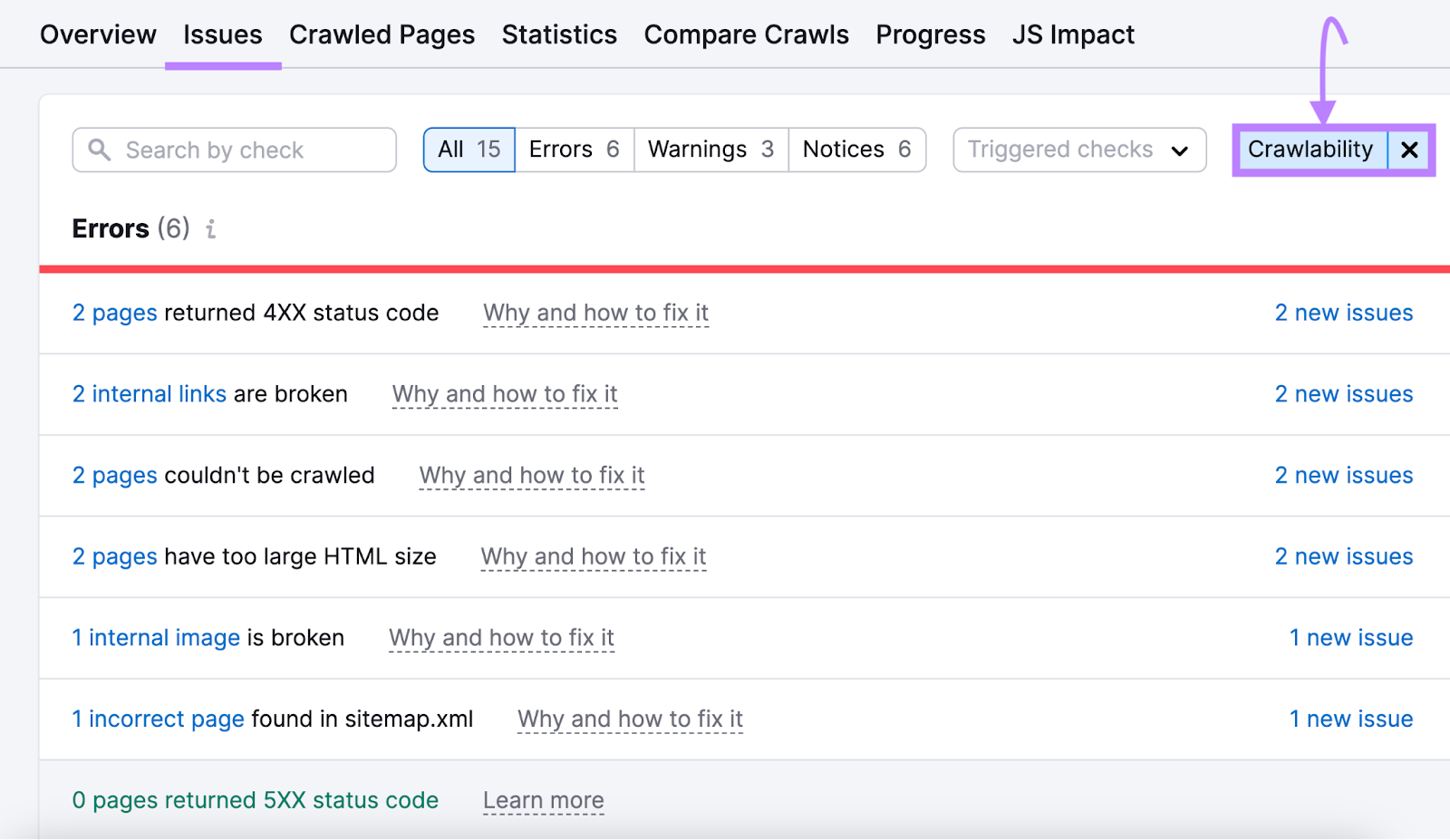View the Progress tab
This screenshot has width=1450, height=840.
click(x=931, y=34)
